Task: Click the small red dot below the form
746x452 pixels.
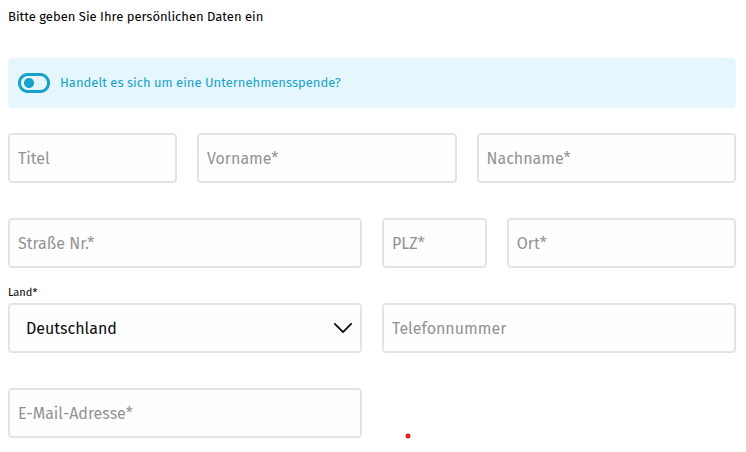Action: pyautogui.click(x=408, y=436)
